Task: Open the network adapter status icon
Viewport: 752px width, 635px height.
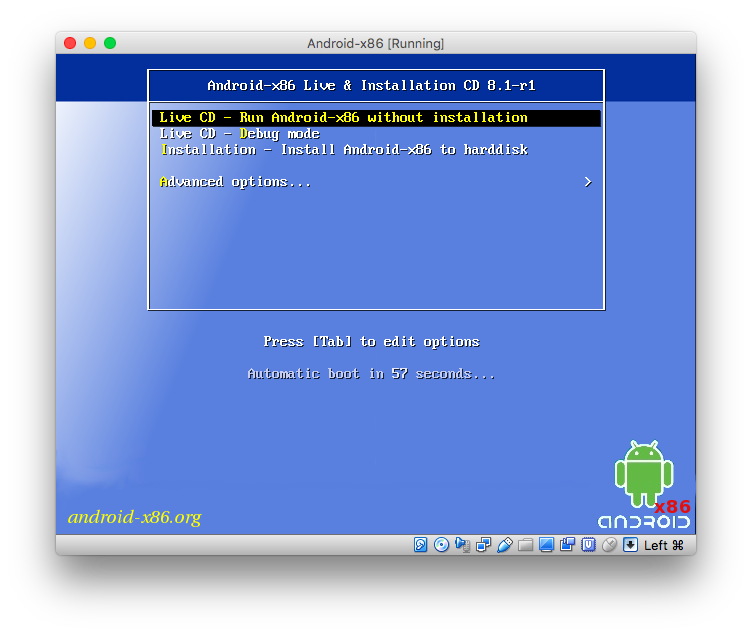Action: [x=483, y=545]
